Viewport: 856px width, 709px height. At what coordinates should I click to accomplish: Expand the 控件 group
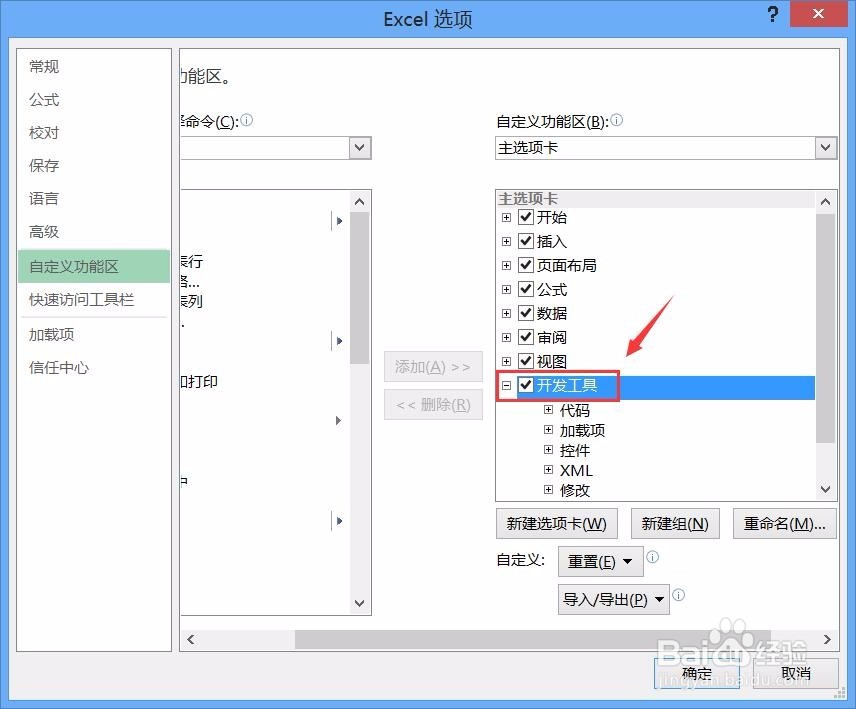pos(549,450)
